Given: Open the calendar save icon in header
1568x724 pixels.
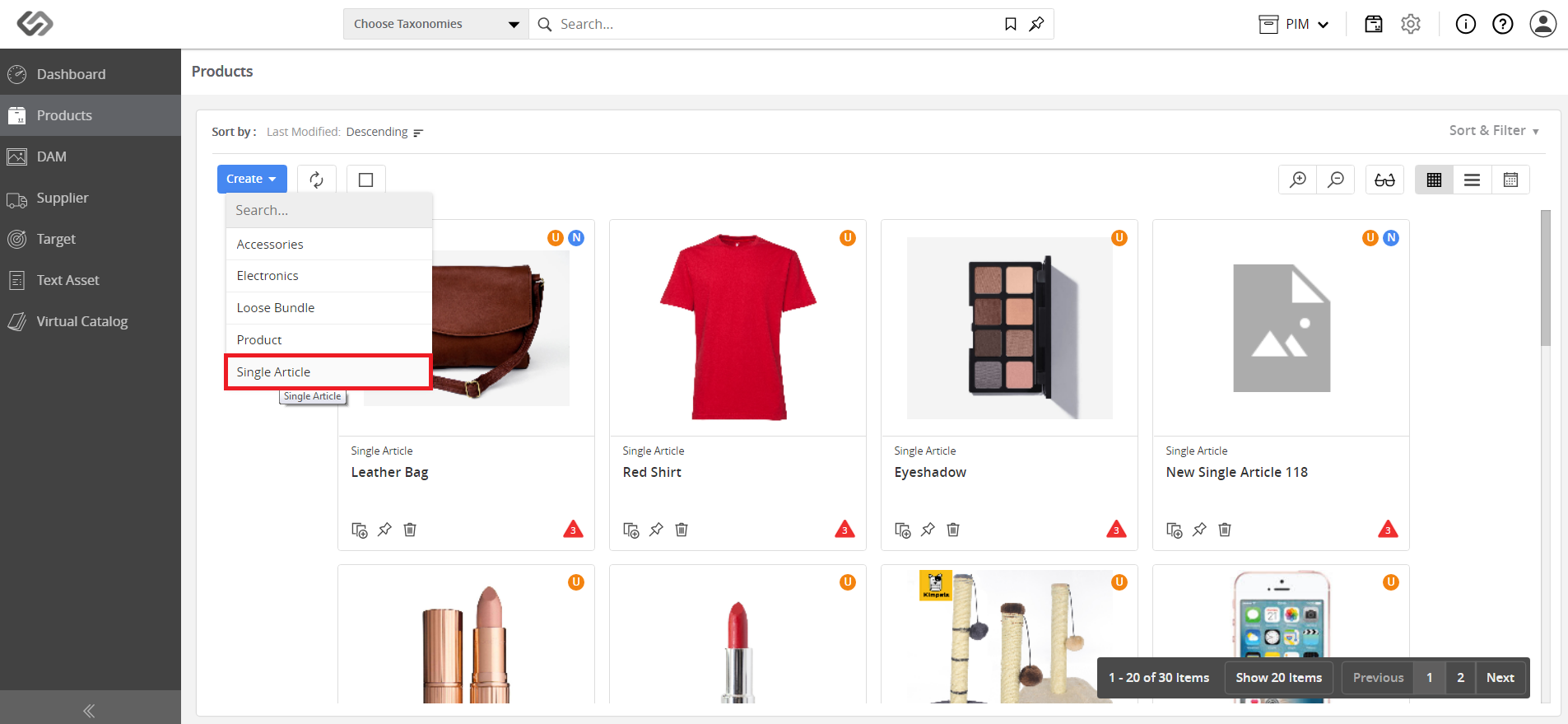Looking at the screenshot, I should [x=1374, y=24].
